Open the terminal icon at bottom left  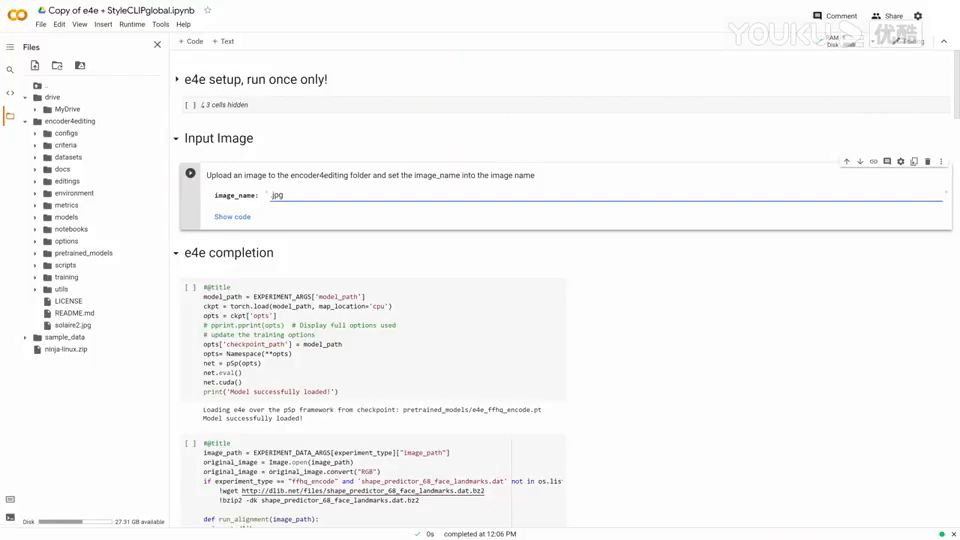tap(10, 518)
